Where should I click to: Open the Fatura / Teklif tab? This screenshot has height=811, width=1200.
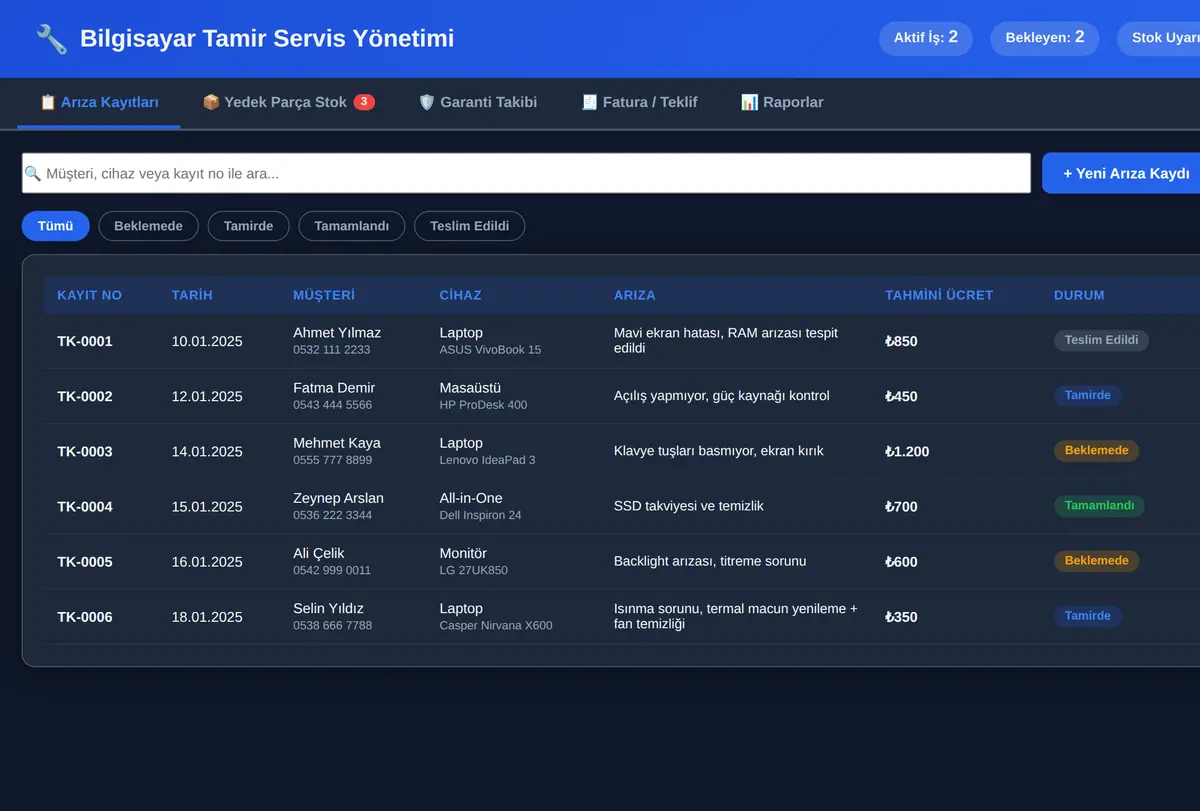[x=639, y=102]
